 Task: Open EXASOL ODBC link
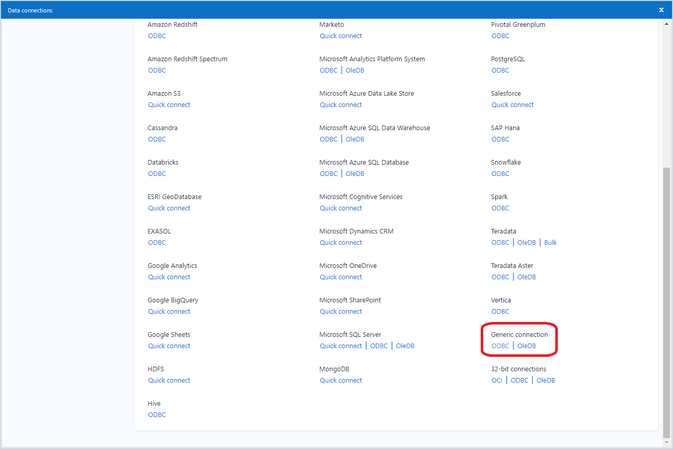point(157,243)
